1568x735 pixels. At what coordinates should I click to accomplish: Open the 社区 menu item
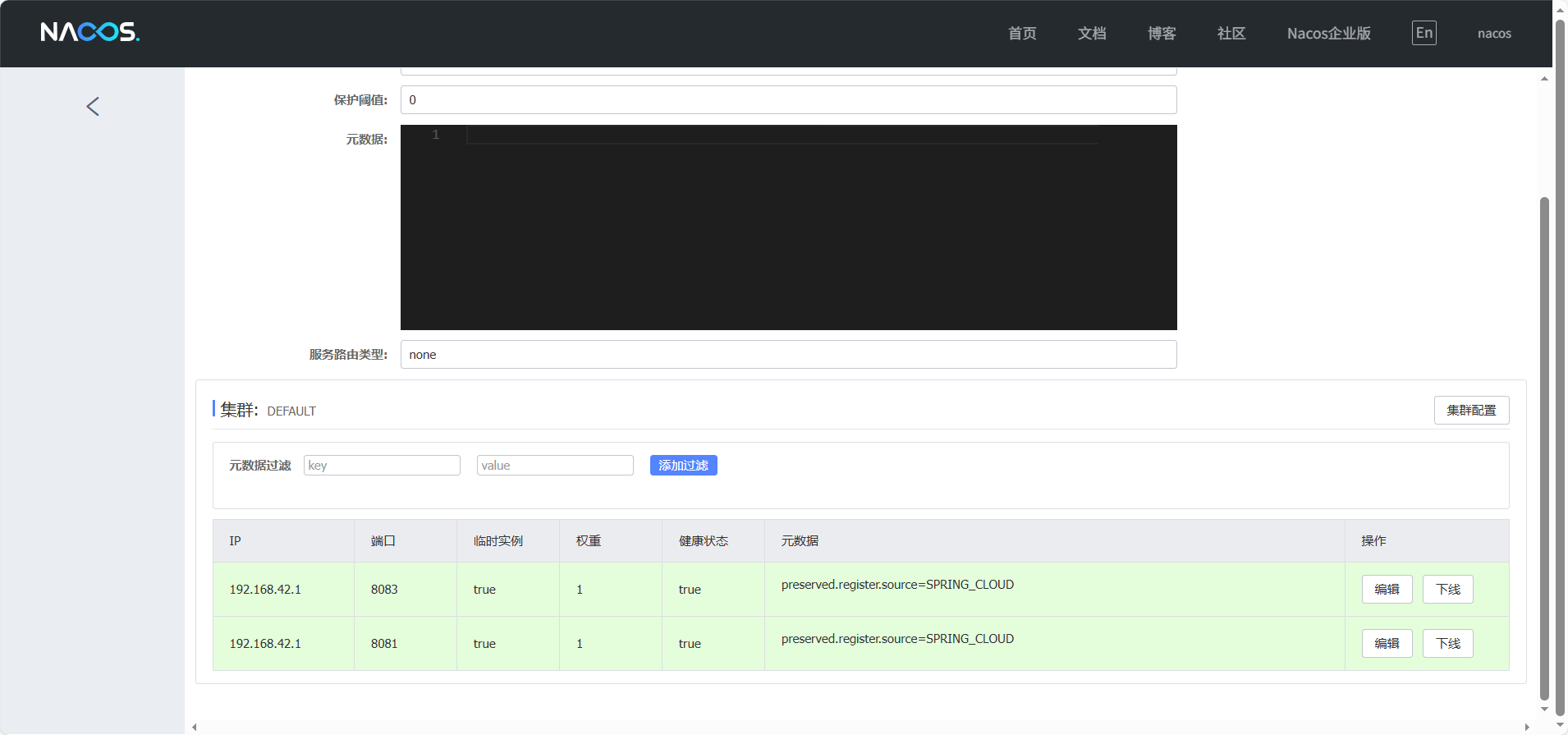[x=1231, y=34]
